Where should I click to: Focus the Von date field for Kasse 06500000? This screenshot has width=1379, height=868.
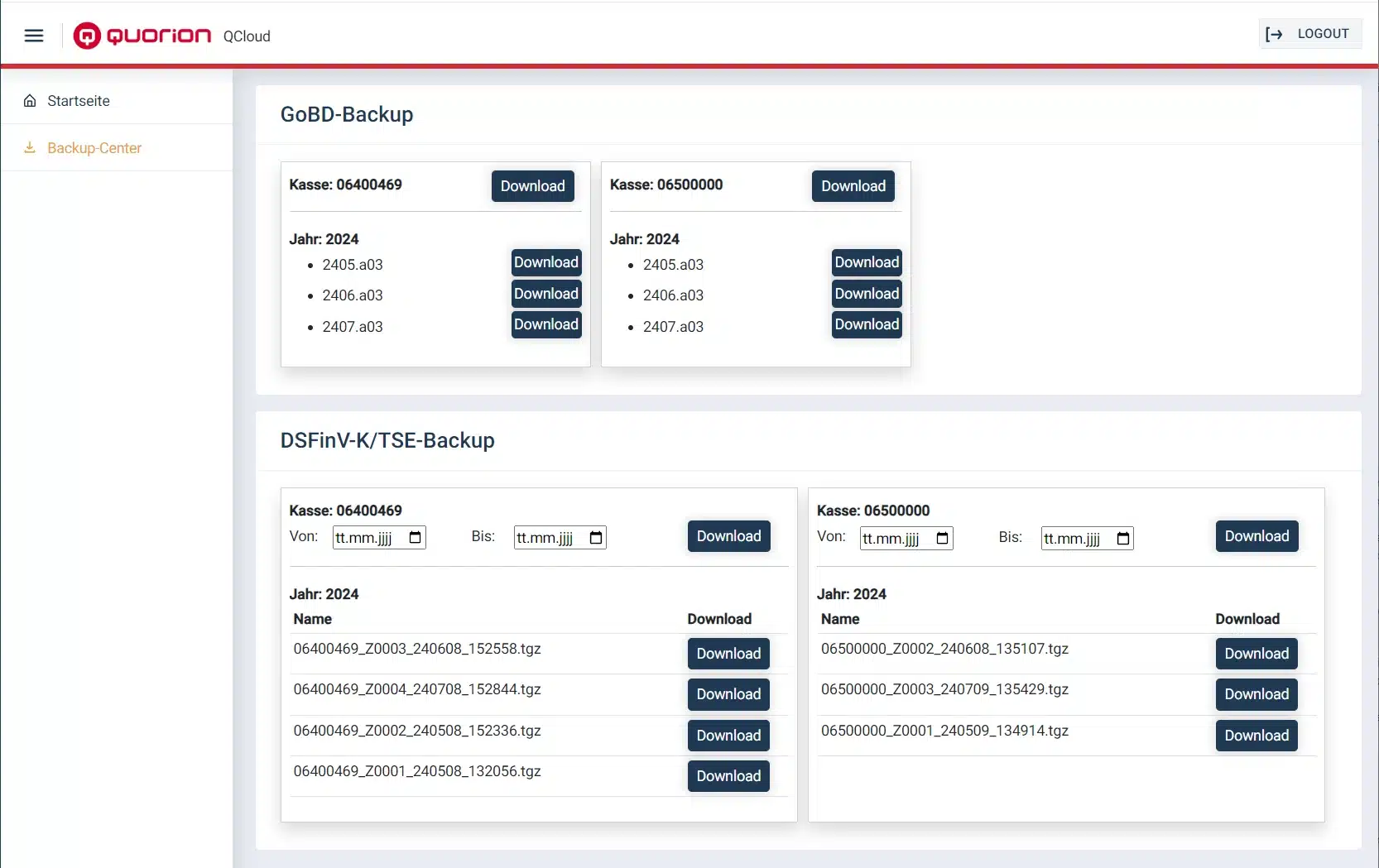pos(906,539)
